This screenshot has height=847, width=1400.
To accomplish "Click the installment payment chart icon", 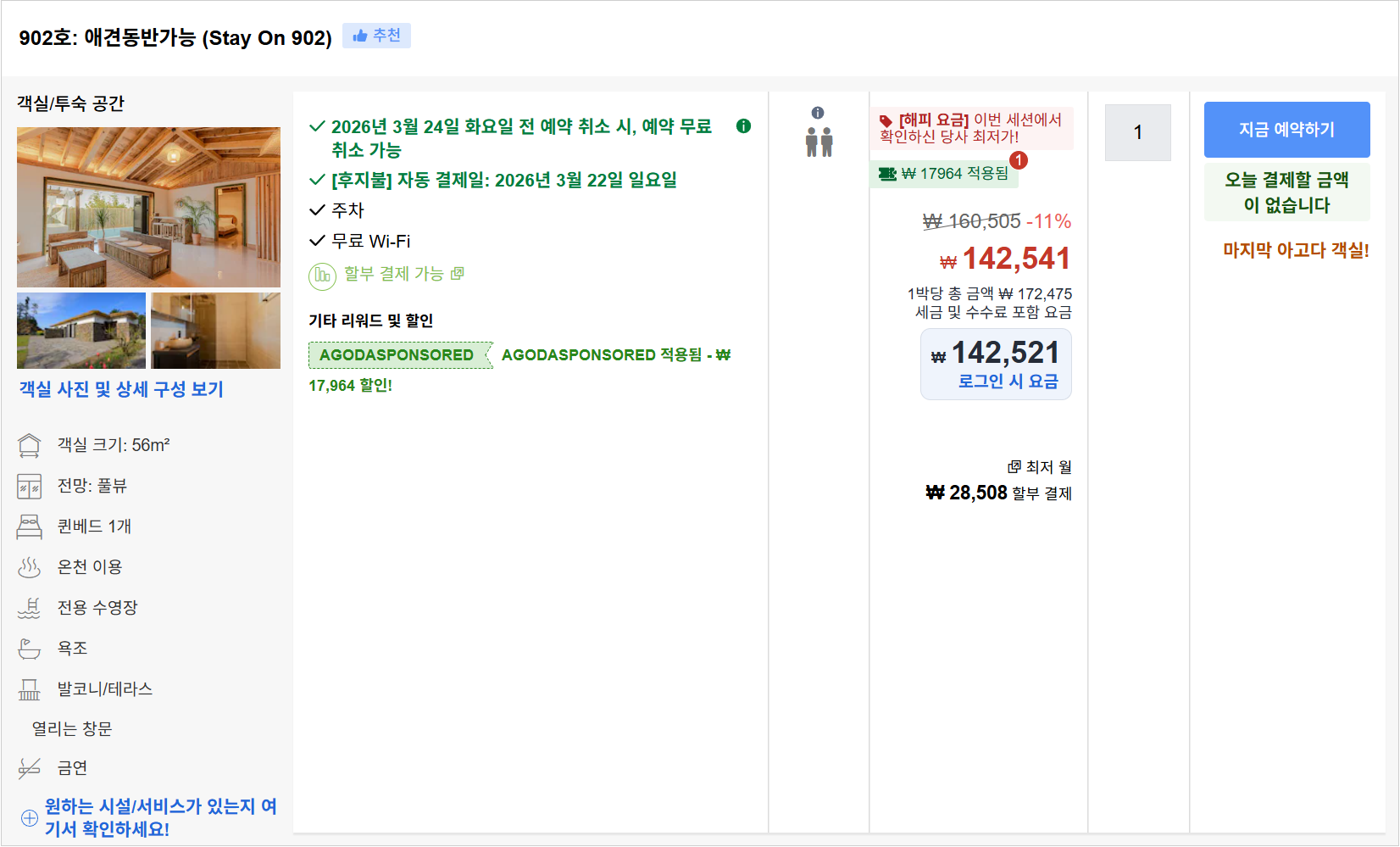I will (322, 275).
